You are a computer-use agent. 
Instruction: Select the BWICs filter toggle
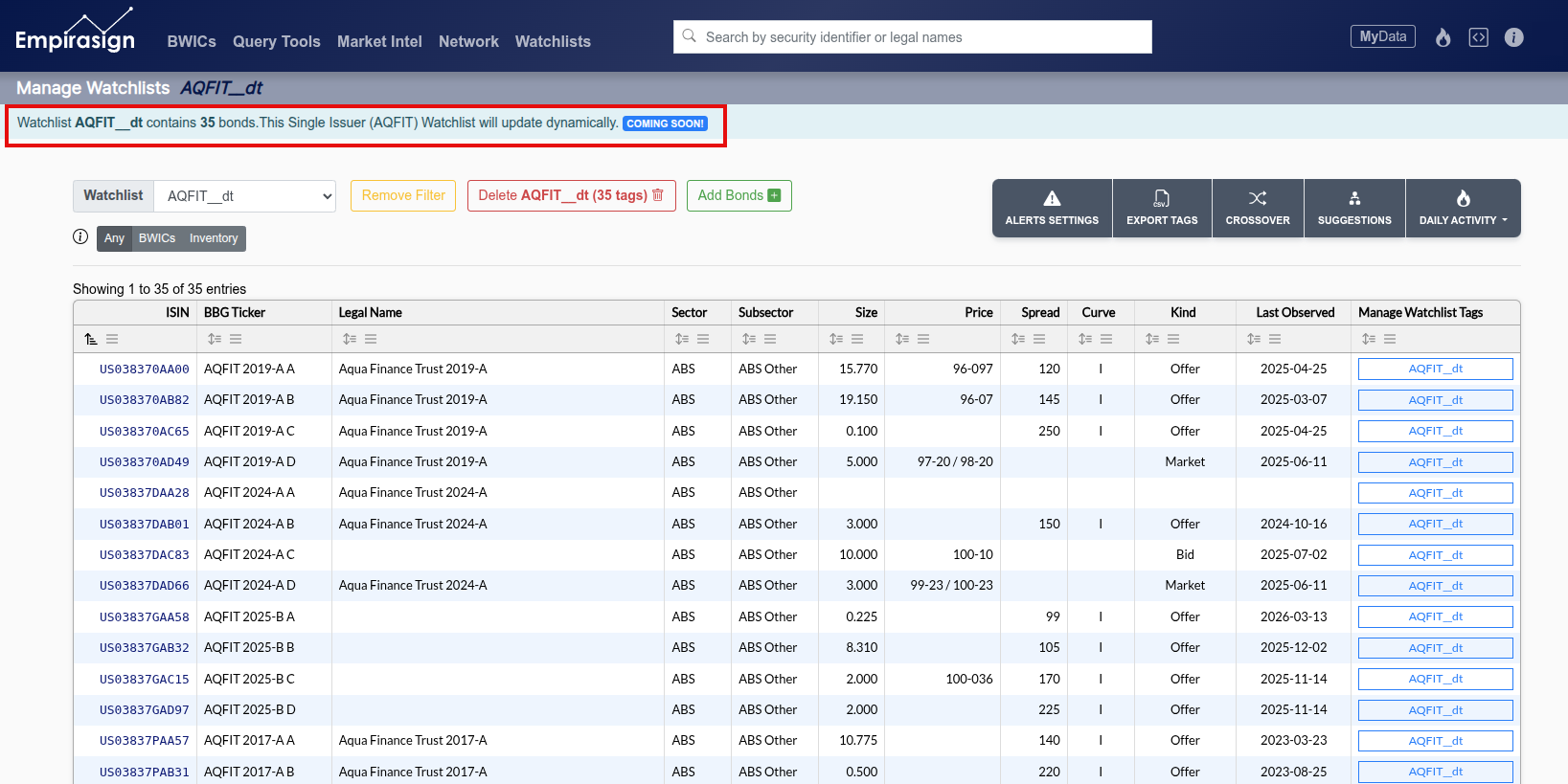tap(157, 238)
